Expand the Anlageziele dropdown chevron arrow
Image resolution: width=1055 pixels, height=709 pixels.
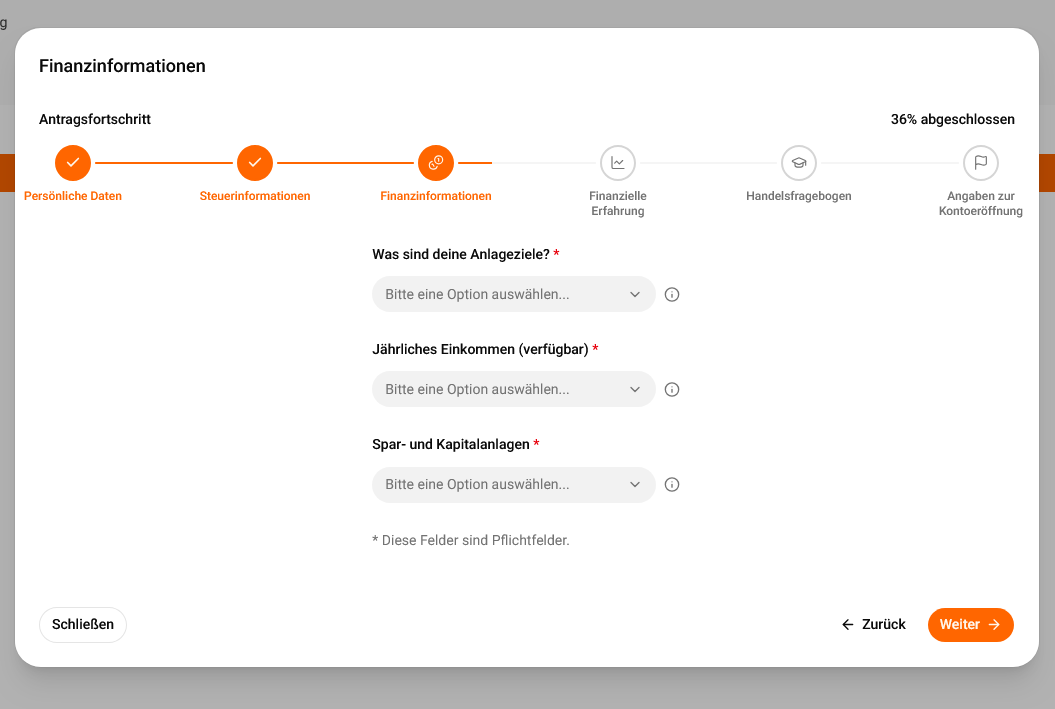coord(634,295)
